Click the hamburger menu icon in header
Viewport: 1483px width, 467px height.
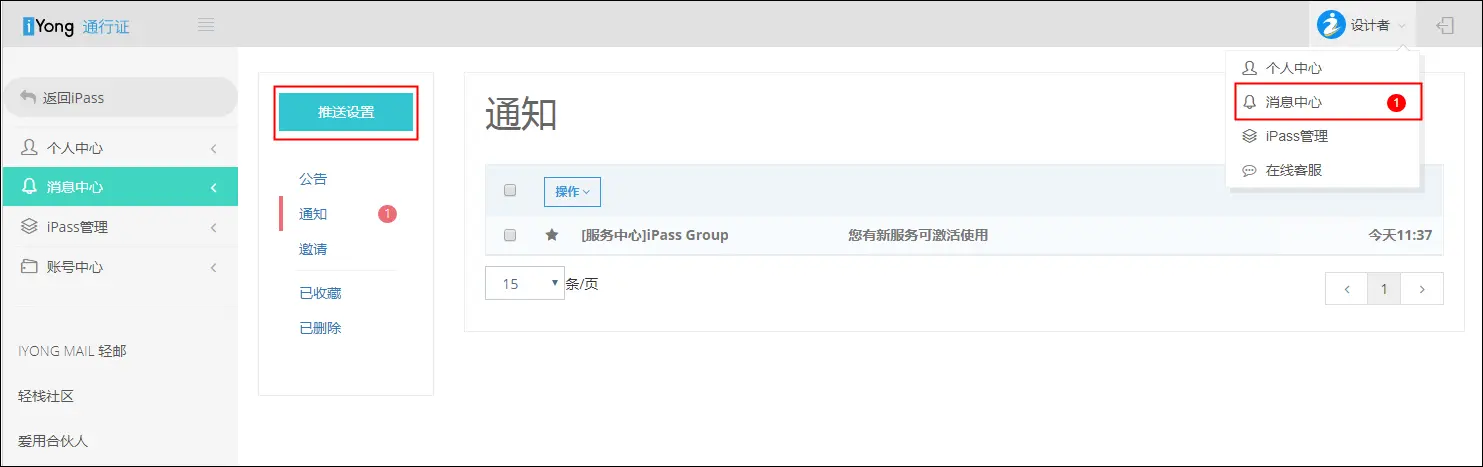click(206, 25)
